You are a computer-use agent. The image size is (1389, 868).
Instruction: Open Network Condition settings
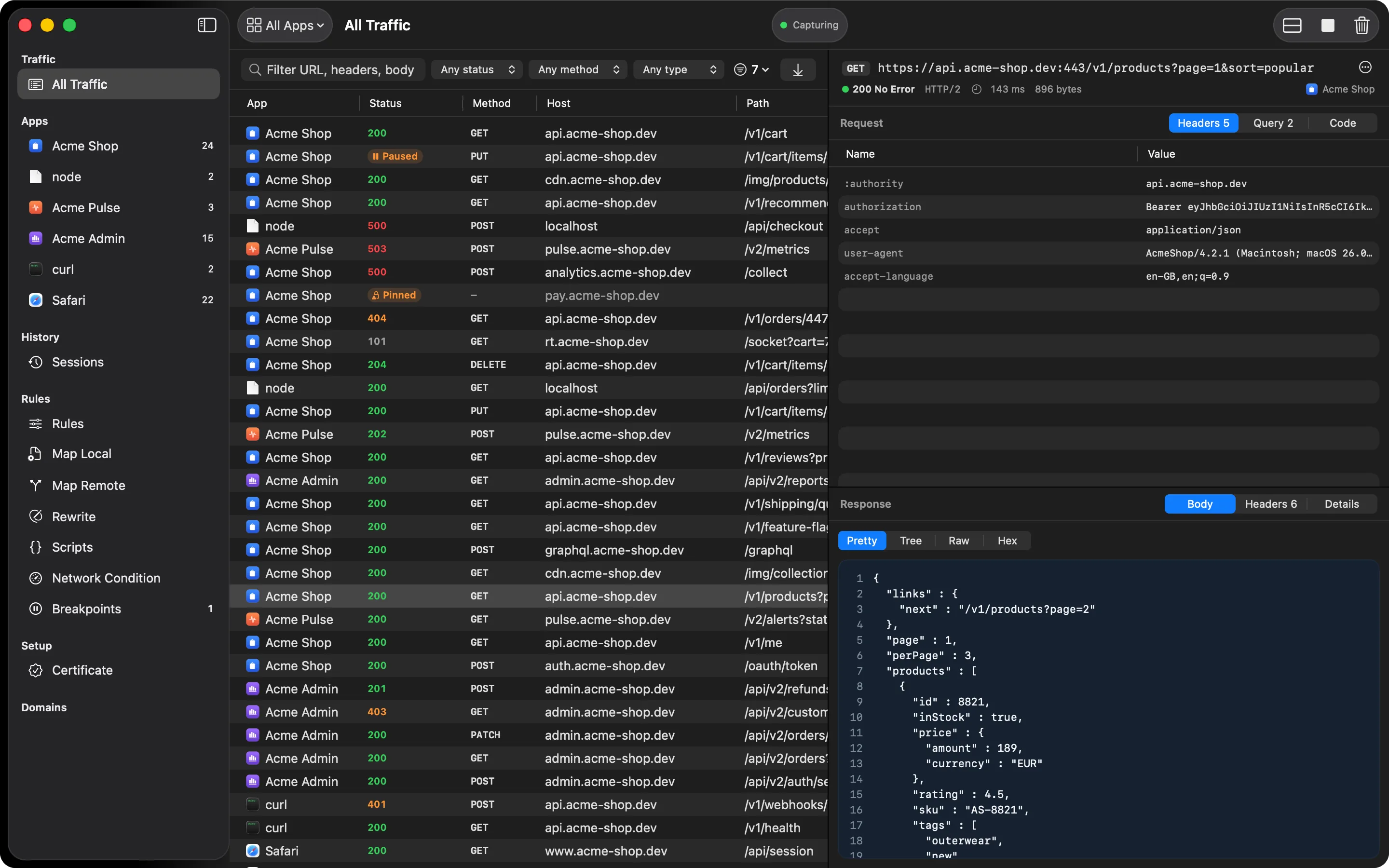119,578
